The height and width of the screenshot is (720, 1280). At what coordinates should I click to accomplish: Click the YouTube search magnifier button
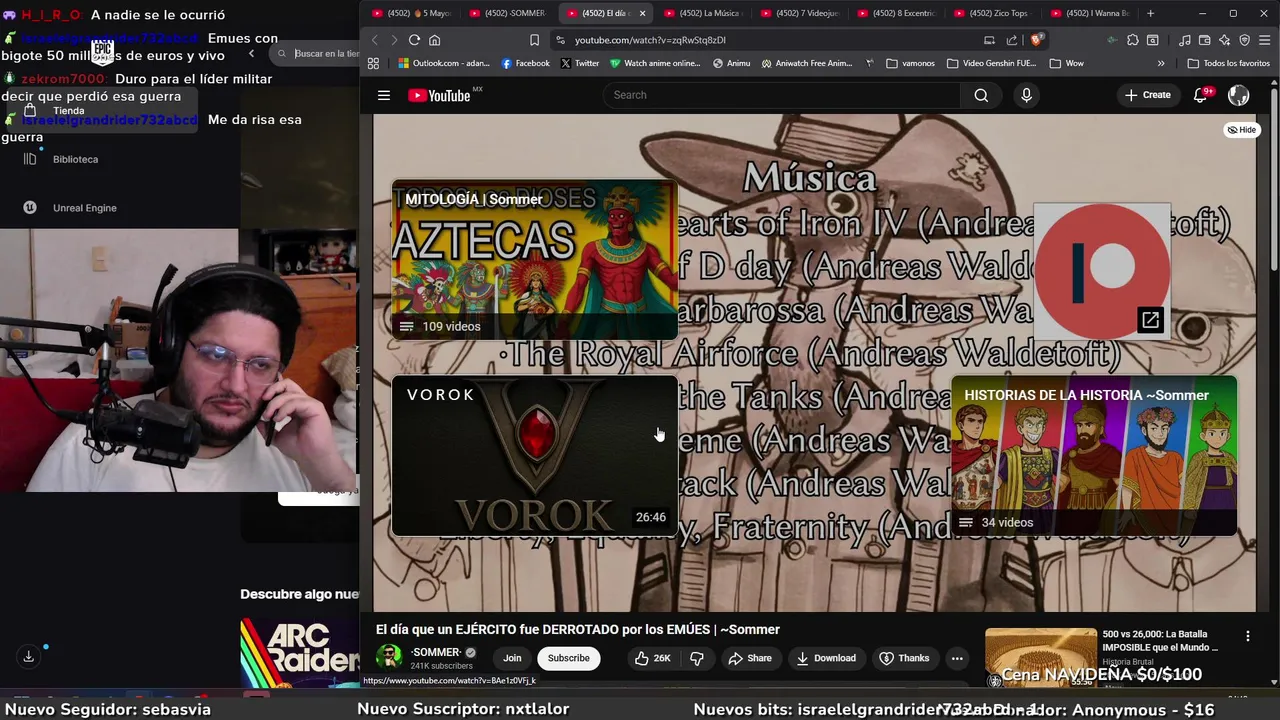(x=981, y=95)
